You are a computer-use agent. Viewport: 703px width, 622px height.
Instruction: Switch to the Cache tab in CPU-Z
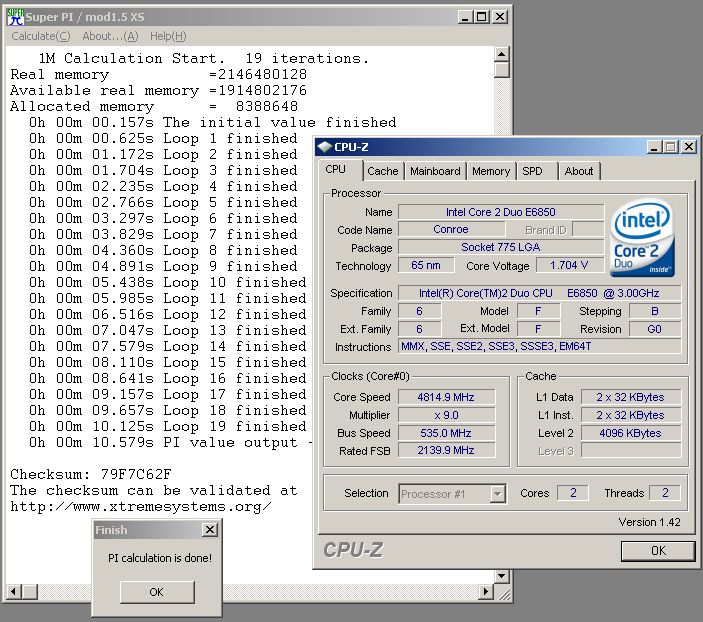click(x=382, y=171)
